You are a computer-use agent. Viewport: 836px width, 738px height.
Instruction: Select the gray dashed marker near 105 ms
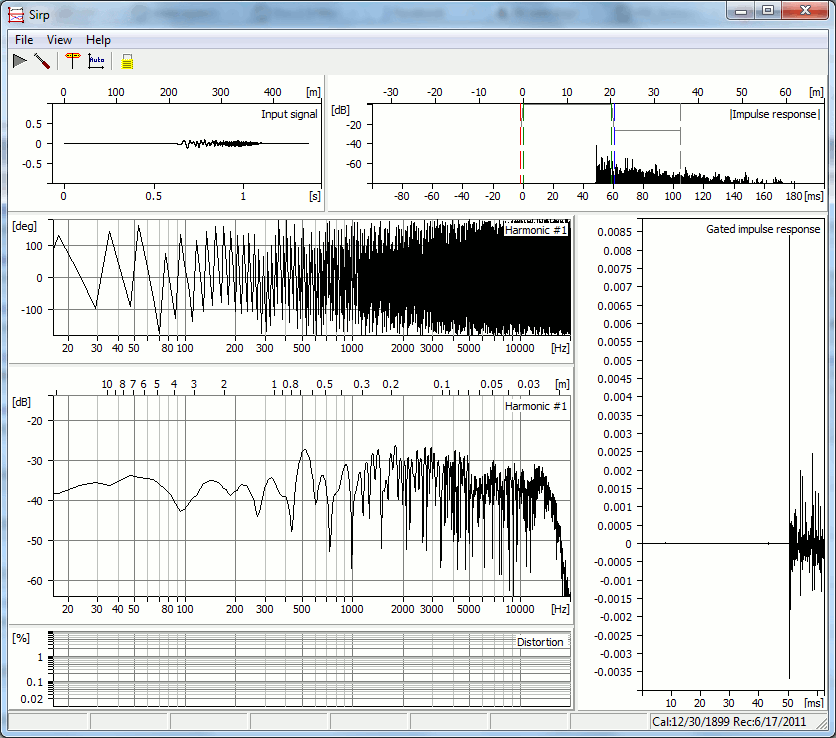(x=680, y=143)
